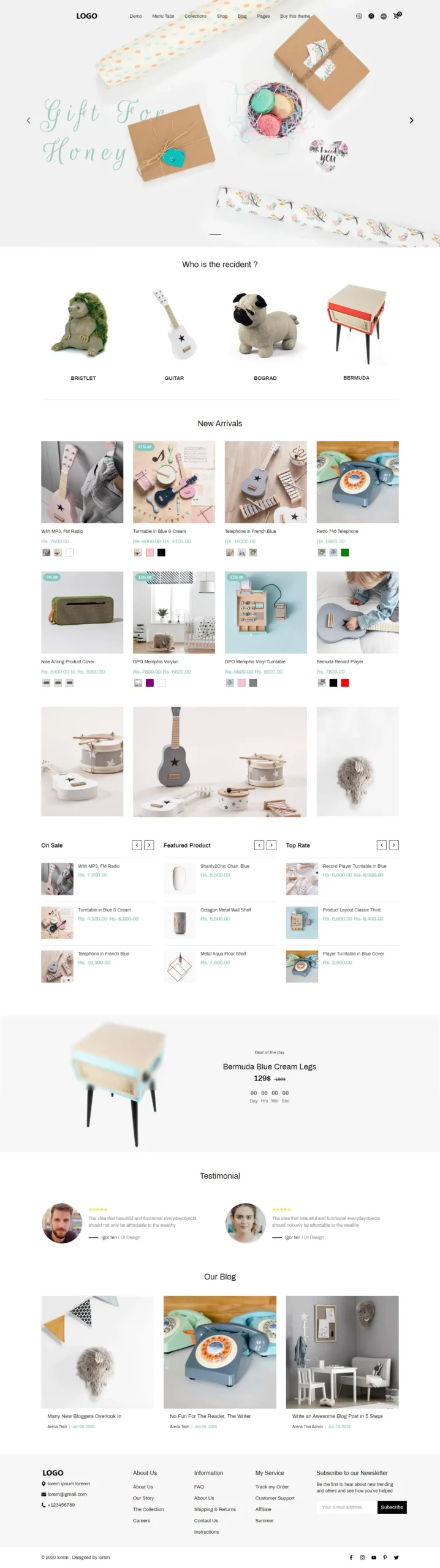Screen dimensions: 440x1568
Task: Open the Shop menu item
Action: (x=222, y=16)
